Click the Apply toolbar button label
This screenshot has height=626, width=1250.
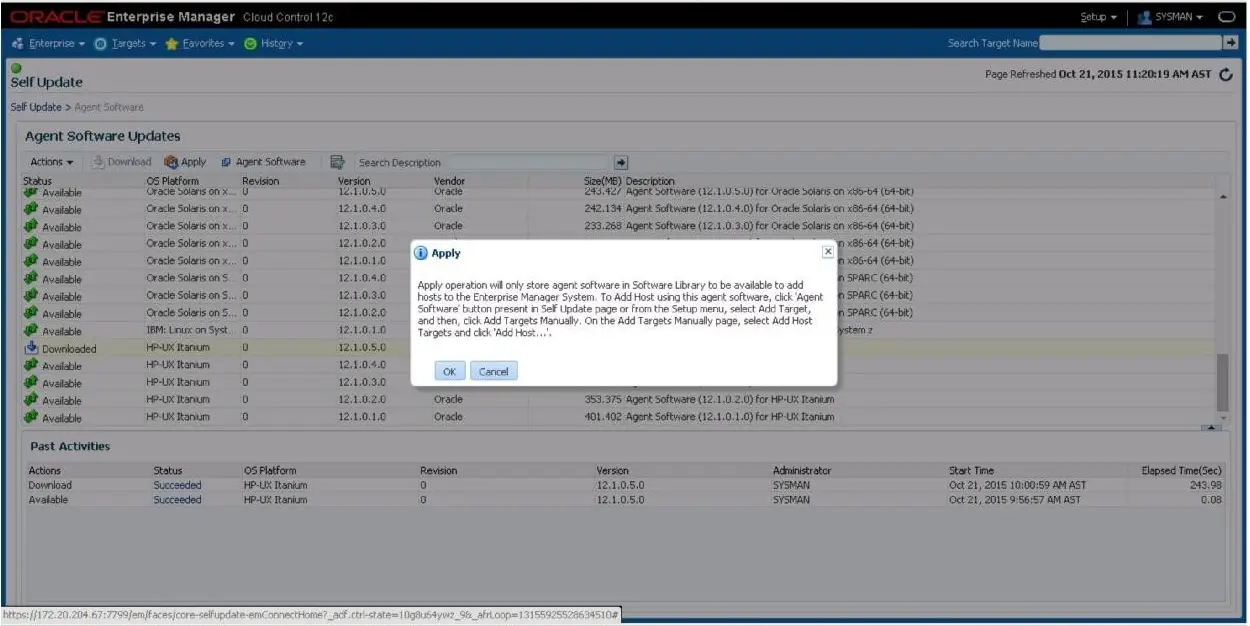coord(193,162)
